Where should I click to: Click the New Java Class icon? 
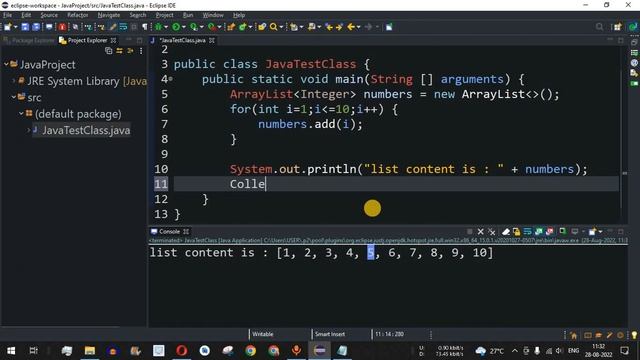pos(243,27)
